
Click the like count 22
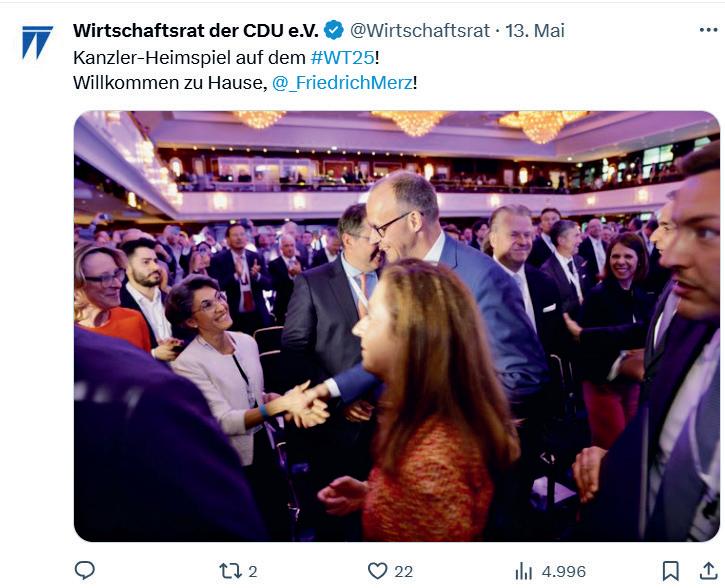[x=403, y=572]
